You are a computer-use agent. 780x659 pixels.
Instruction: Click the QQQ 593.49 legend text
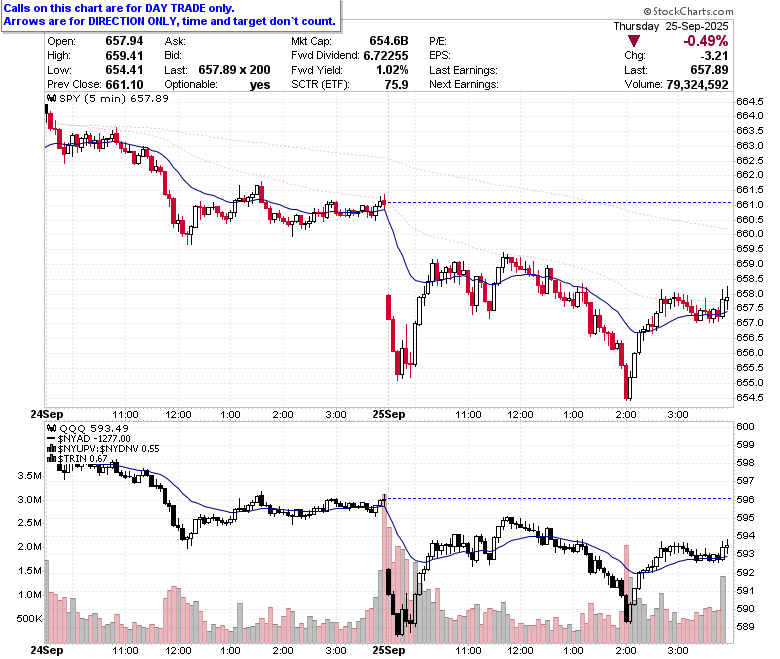pyautogui.click(x=94, y=428)
